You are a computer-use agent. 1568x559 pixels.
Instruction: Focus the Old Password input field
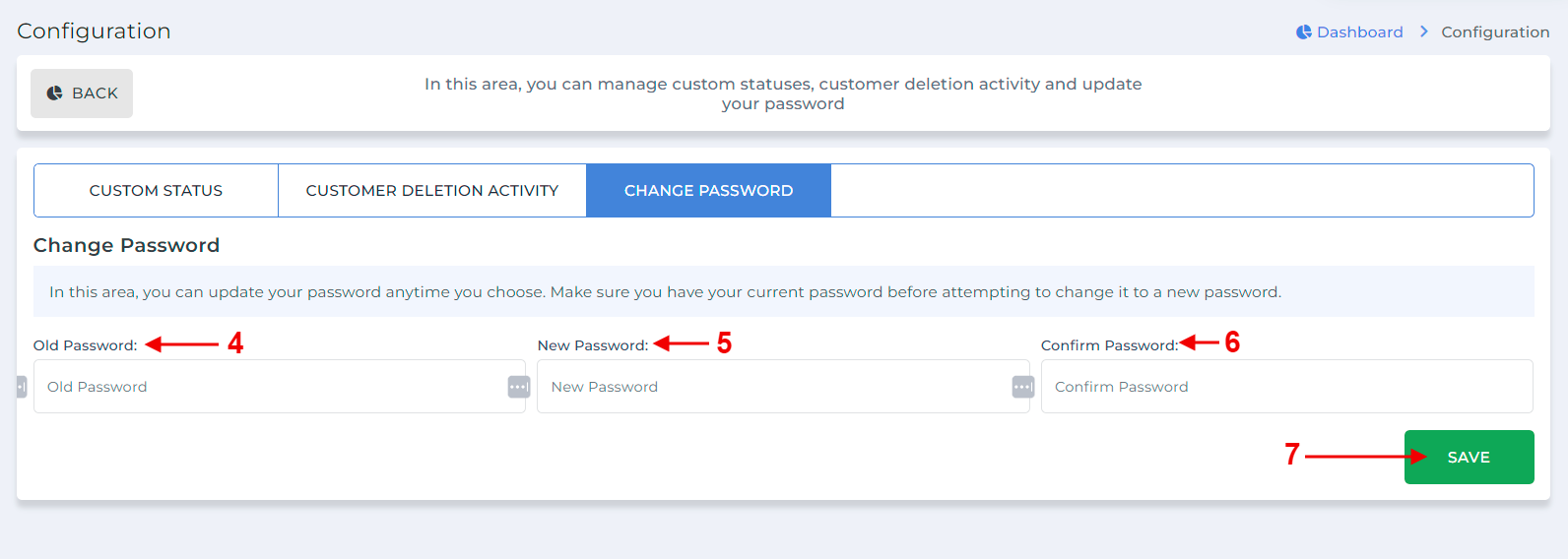[280, 386]
